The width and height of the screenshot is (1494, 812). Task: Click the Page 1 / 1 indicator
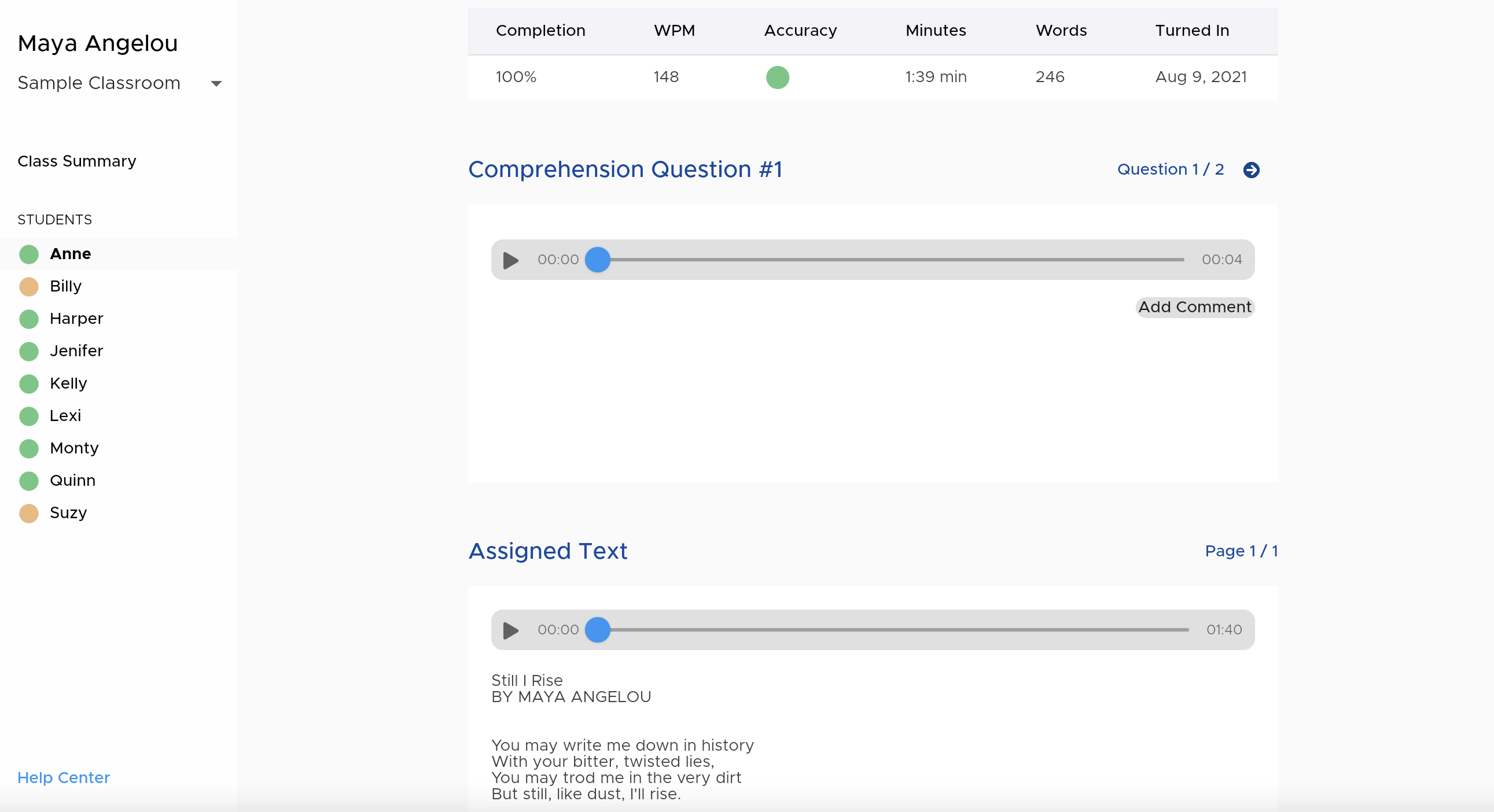(1241, 551)
